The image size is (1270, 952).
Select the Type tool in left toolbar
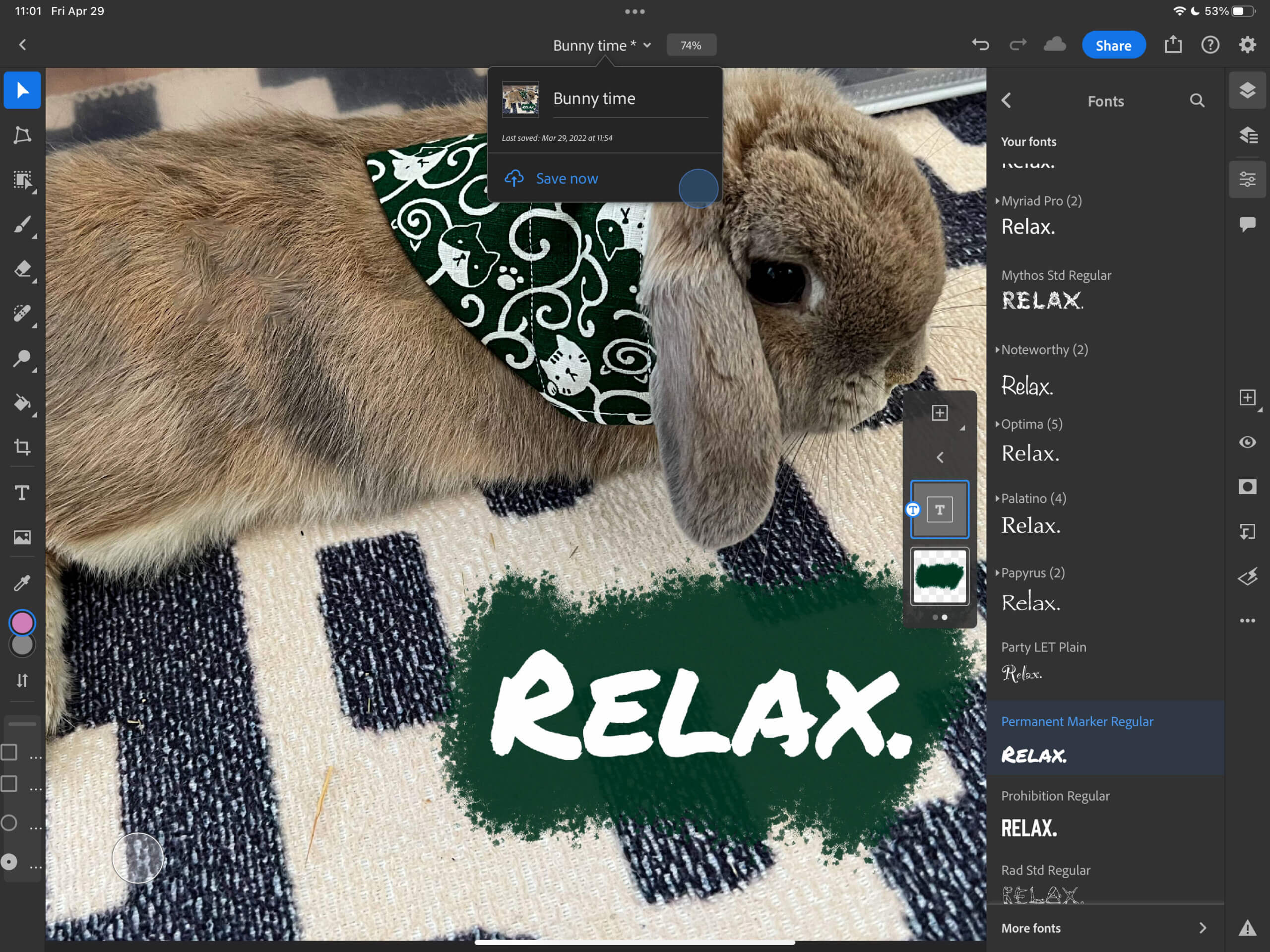22,493
